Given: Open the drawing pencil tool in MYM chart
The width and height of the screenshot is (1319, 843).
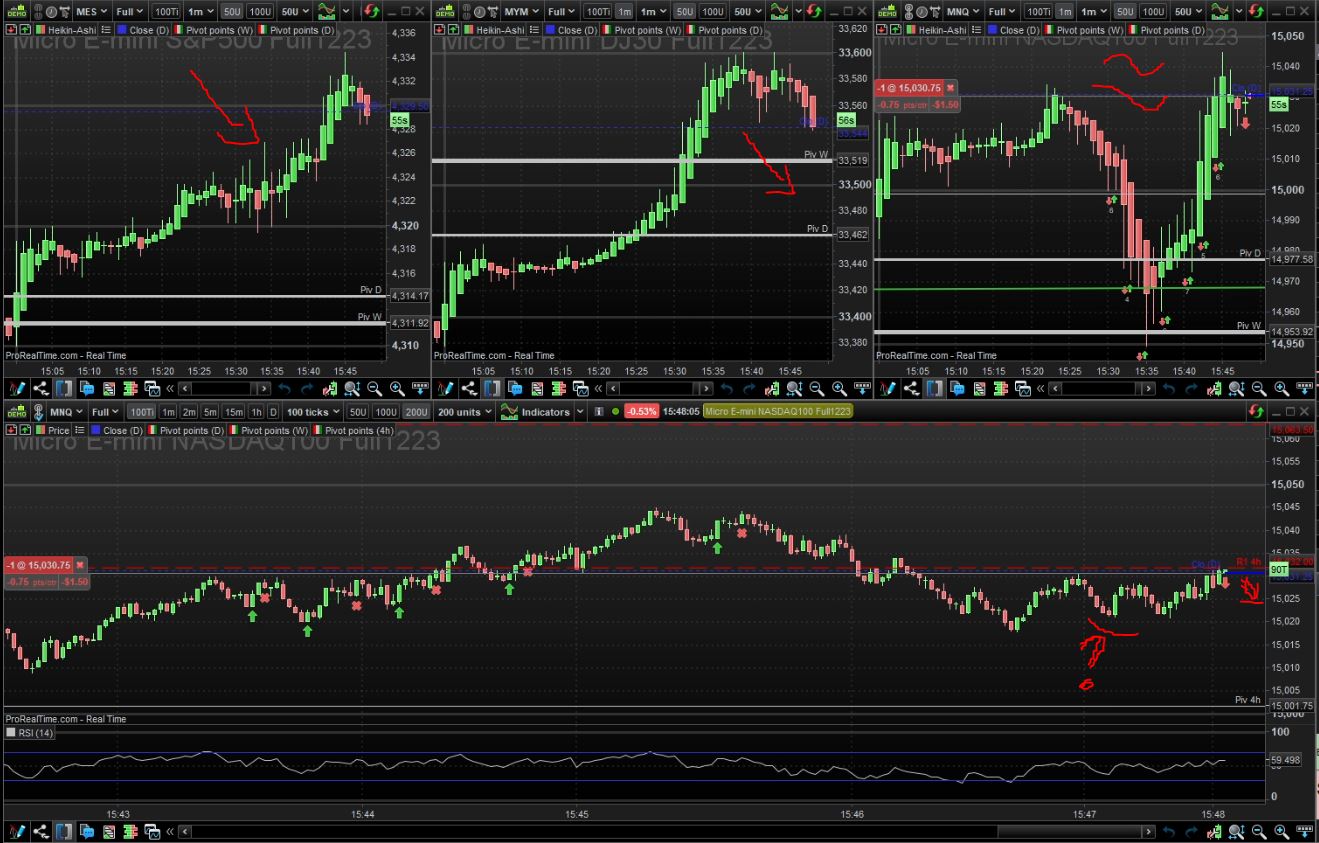Looking at the screenshot, I should coord(445,388).
